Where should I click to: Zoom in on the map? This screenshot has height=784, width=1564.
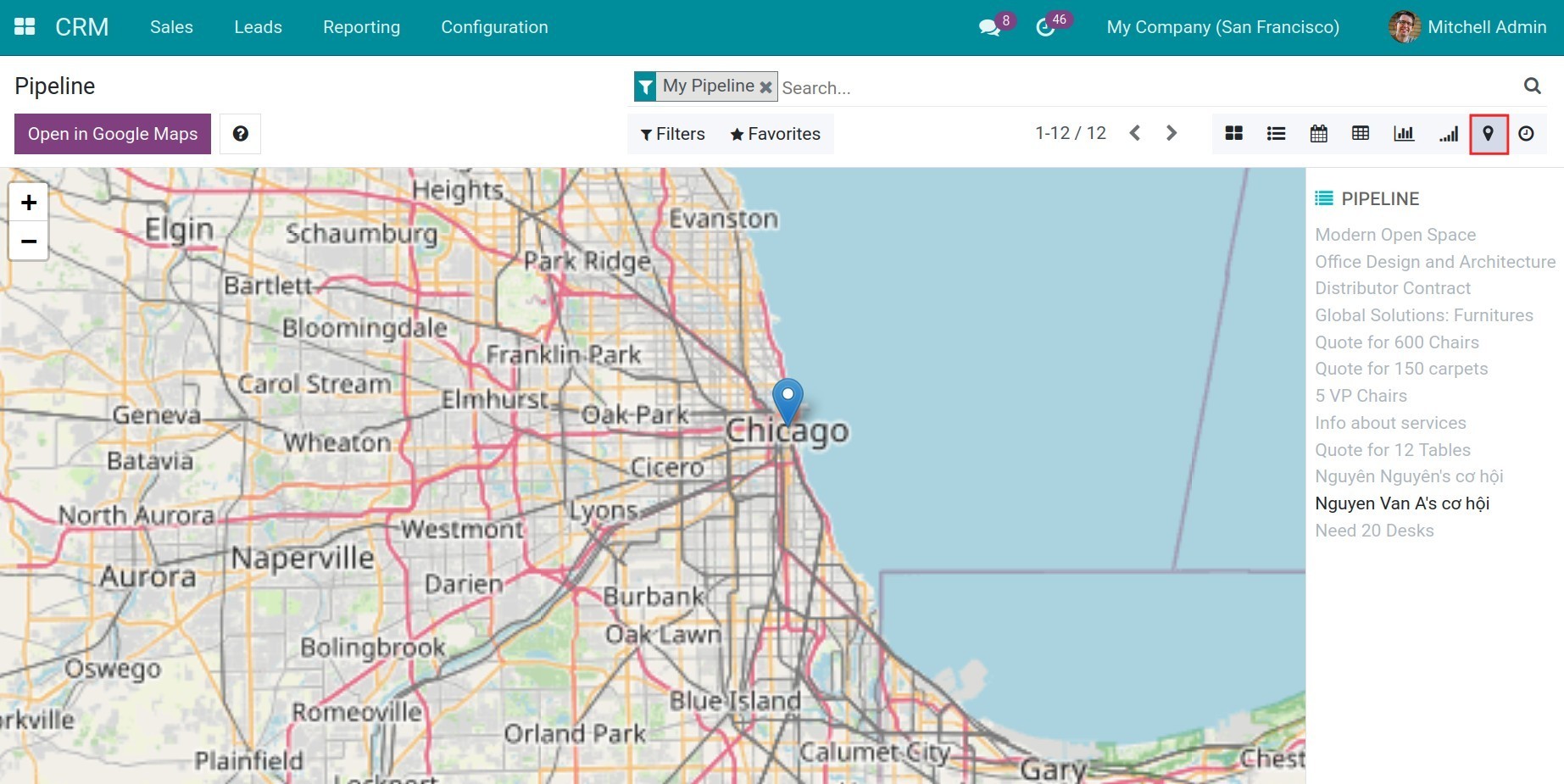coord(29,203)
